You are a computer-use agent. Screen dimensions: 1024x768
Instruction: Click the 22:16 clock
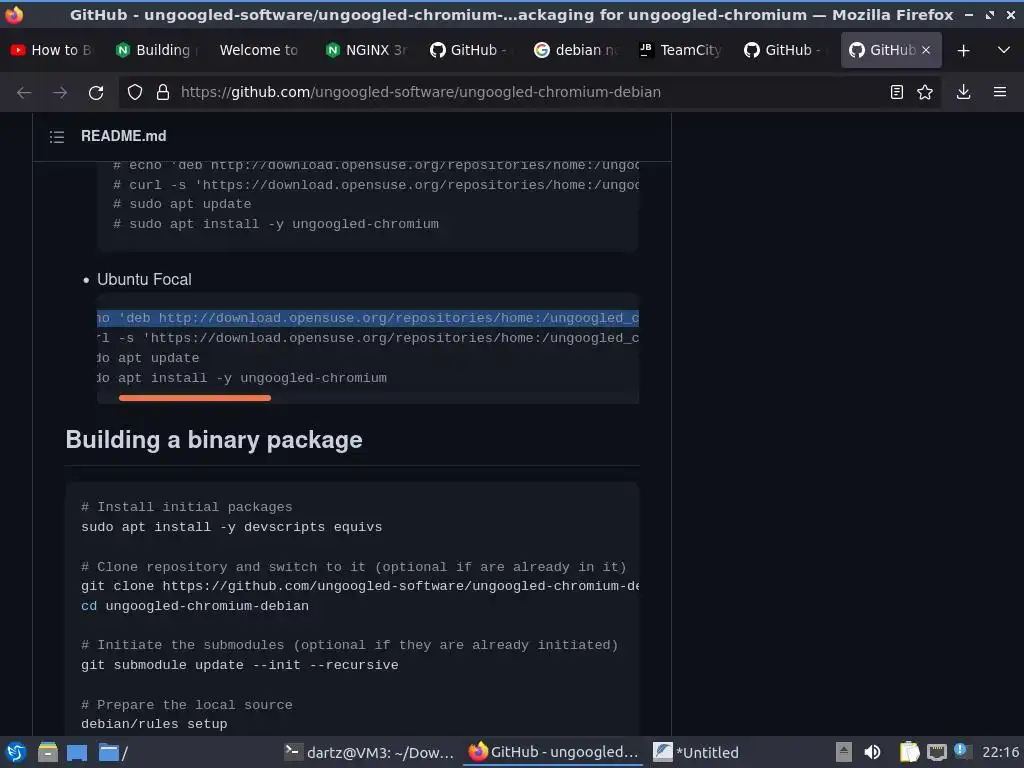1000,752
